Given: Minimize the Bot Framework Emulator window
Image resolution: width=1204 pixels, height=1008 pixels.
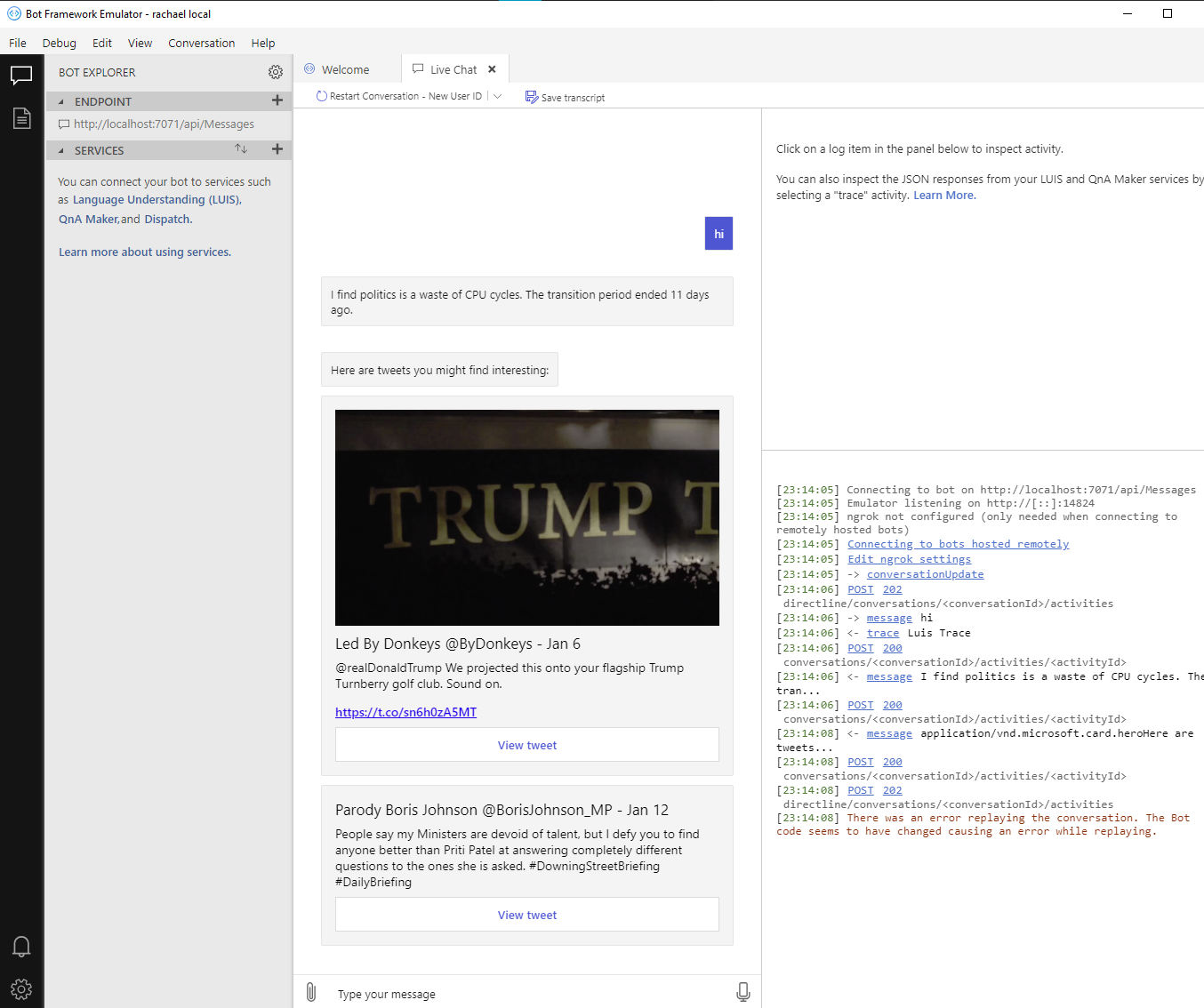Looking at the screenshot, I should click(x=1128, y=13).
